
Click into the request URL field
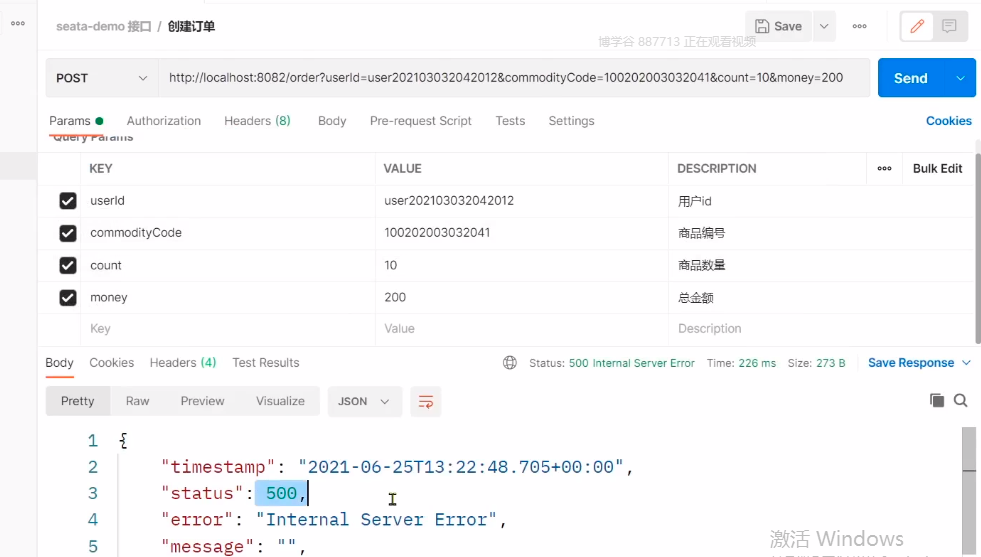(514, 78)
